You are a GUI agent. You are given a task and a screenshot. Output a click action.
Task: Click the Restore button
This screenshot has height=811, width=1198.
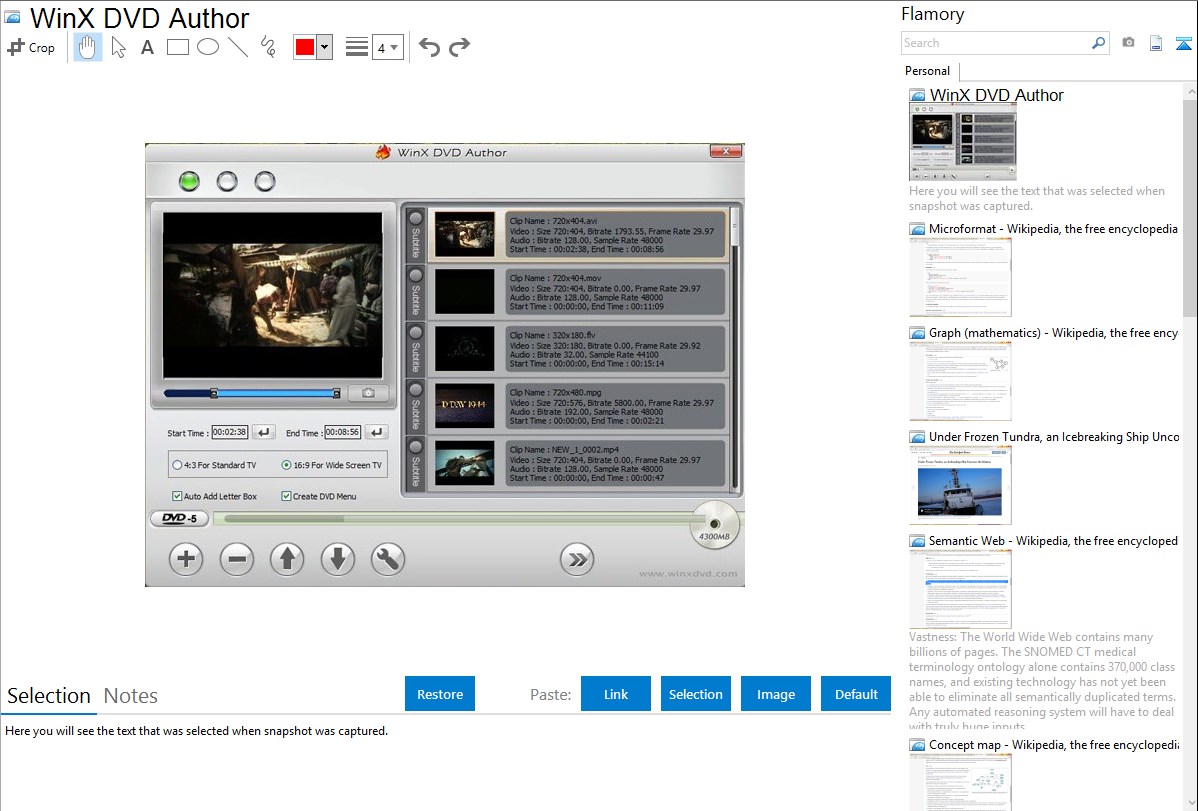(440, 694)
